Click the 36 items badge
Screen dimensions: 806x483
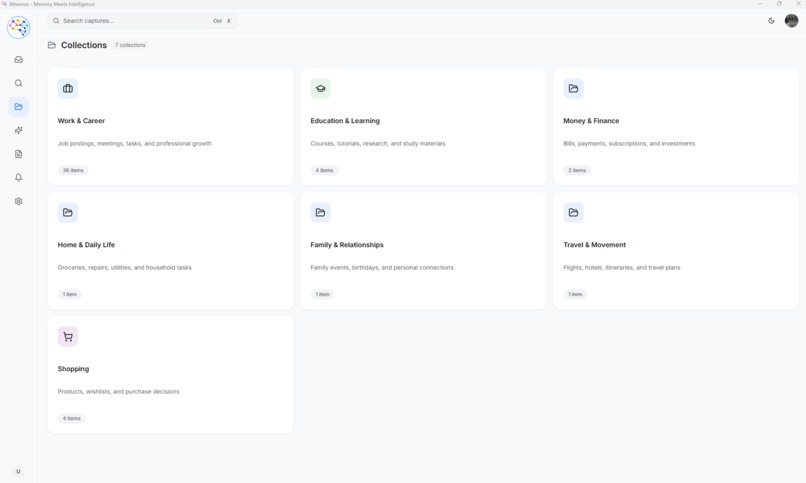point(73,171)
